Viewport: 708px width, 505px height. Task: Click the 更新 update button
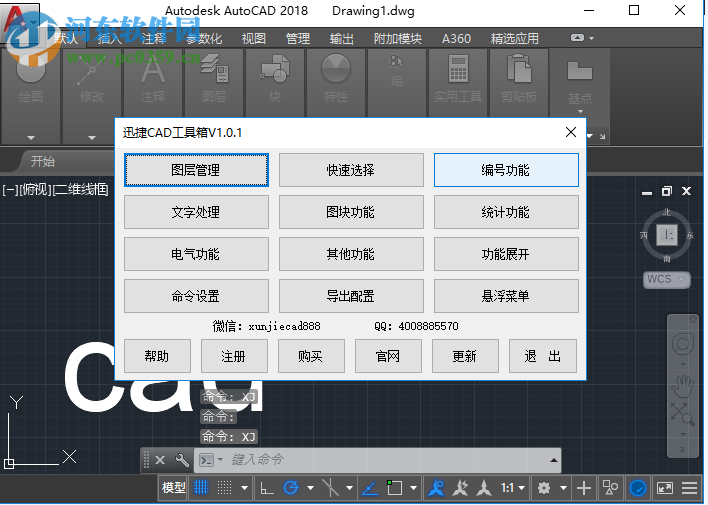[465, 356]
